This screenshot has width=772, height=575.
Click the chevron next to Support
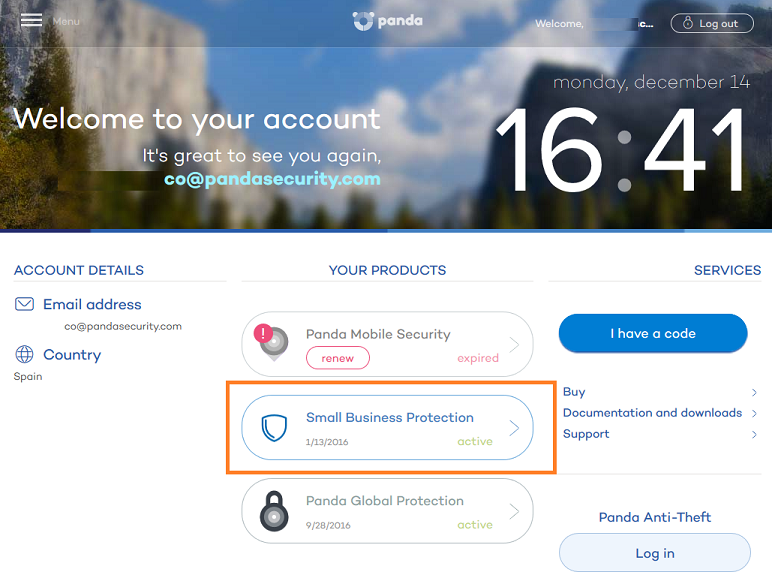coord(754,434)
